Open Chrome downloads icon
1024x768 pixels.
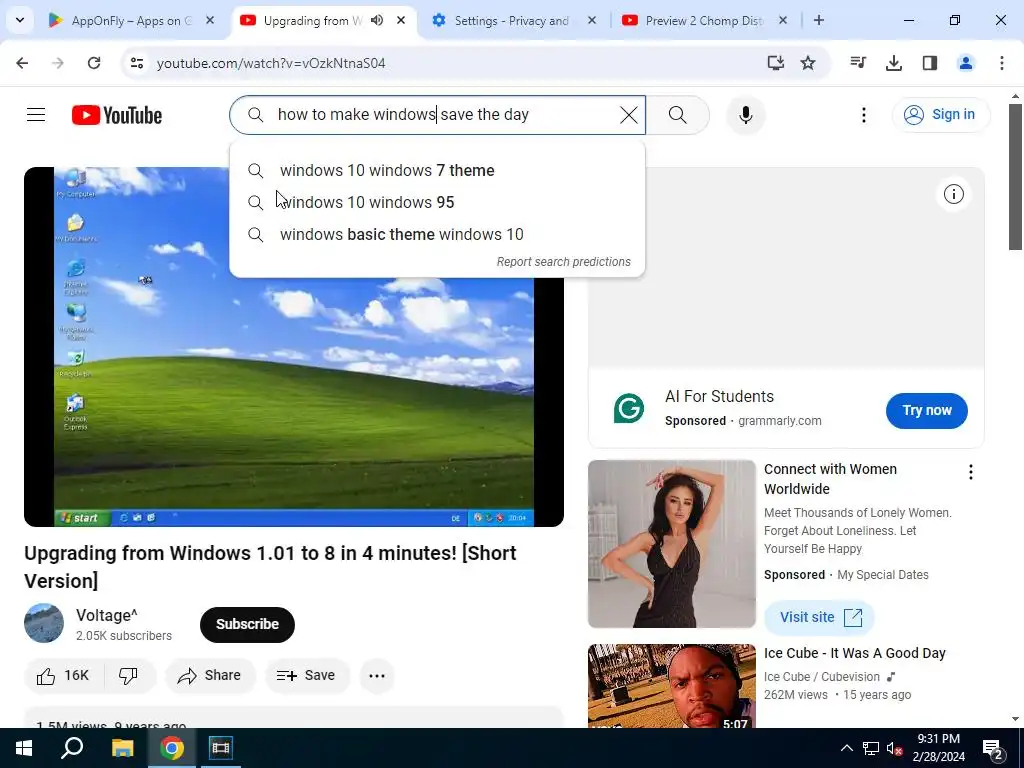(894, 63)
